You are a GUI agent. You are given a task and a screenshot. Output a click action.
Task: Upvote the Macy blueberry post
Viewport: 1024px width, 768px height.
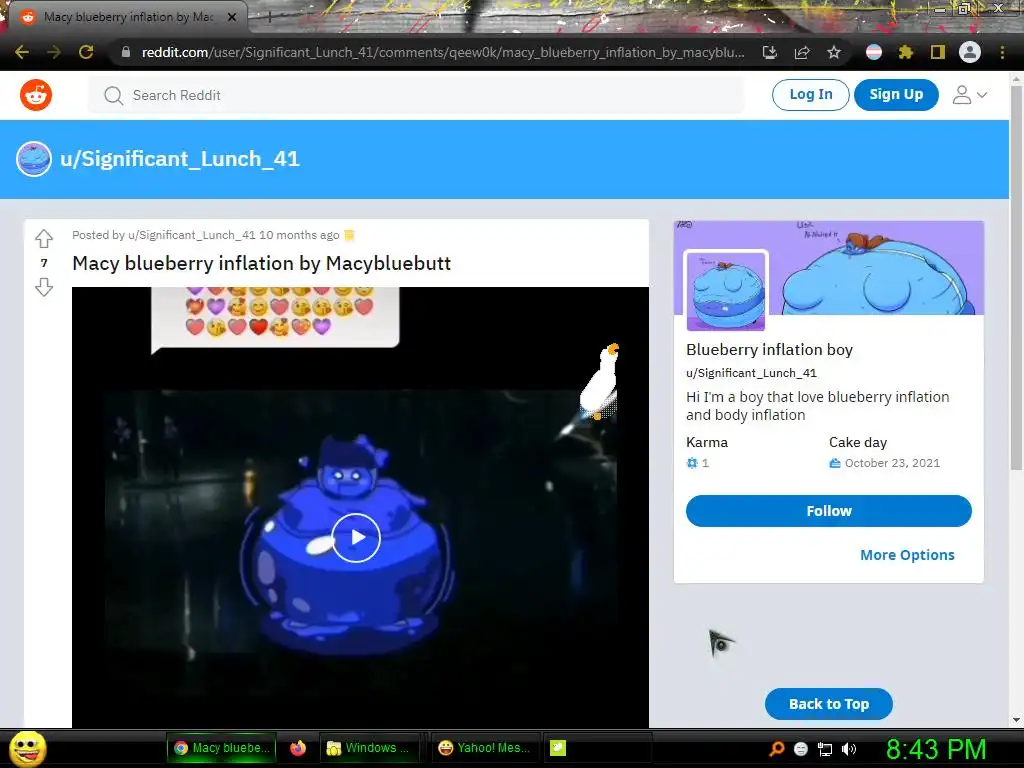pyautogui.click(x=44, y=238)
